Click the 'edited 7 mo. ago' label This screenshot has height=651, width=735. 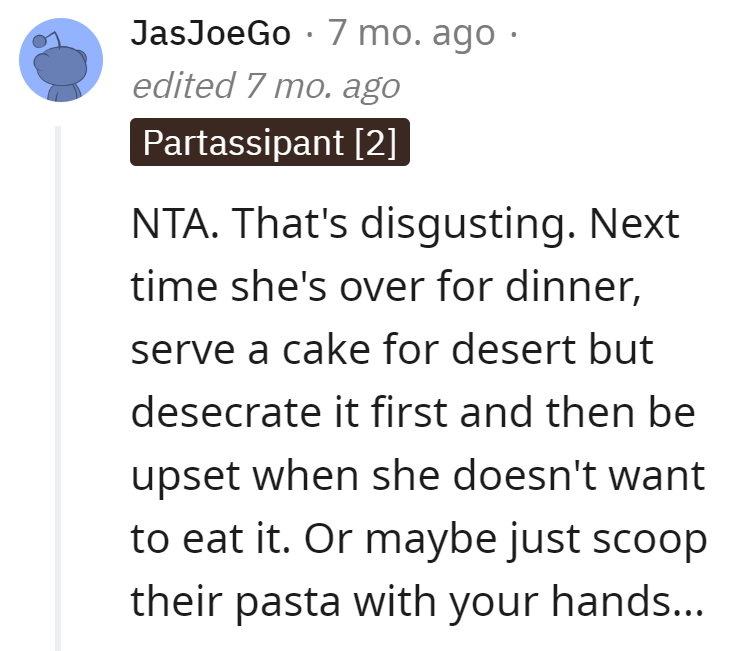266,86
